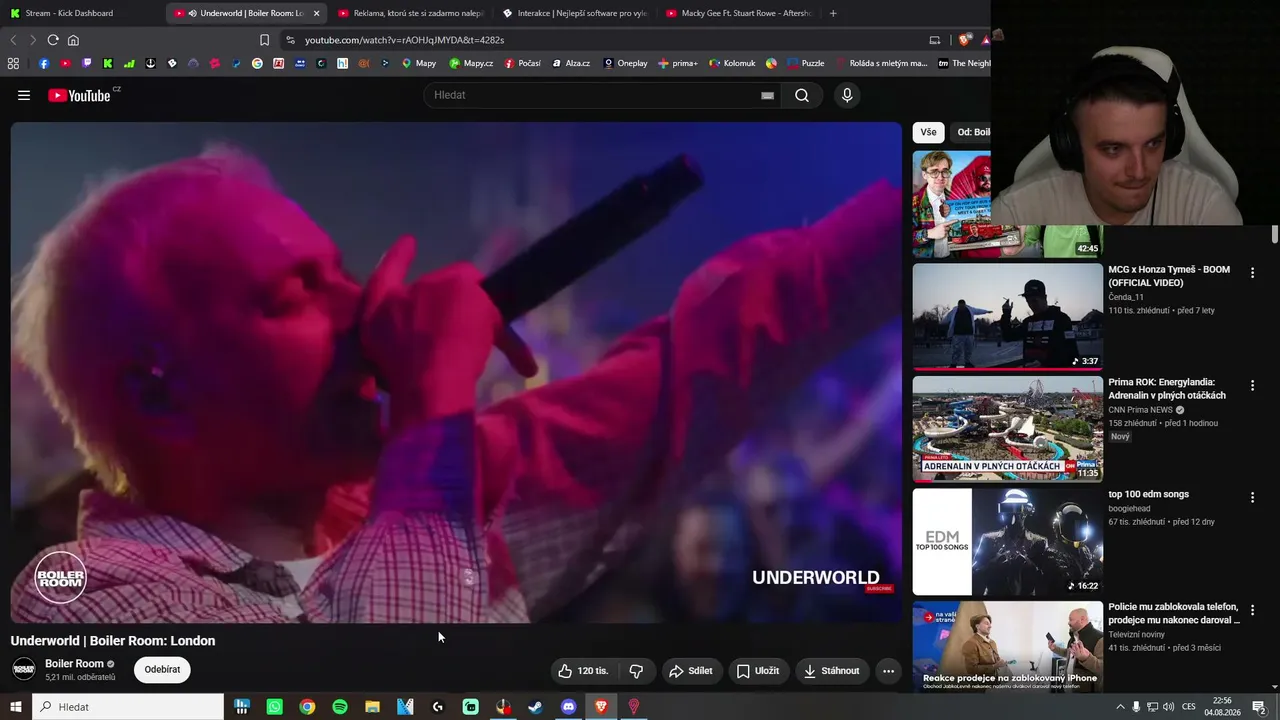Open the MCG x Honza Tymeš BOOM thumbnail
This screenshot has height=720, width=1280.
click(x=1008, y=316)
